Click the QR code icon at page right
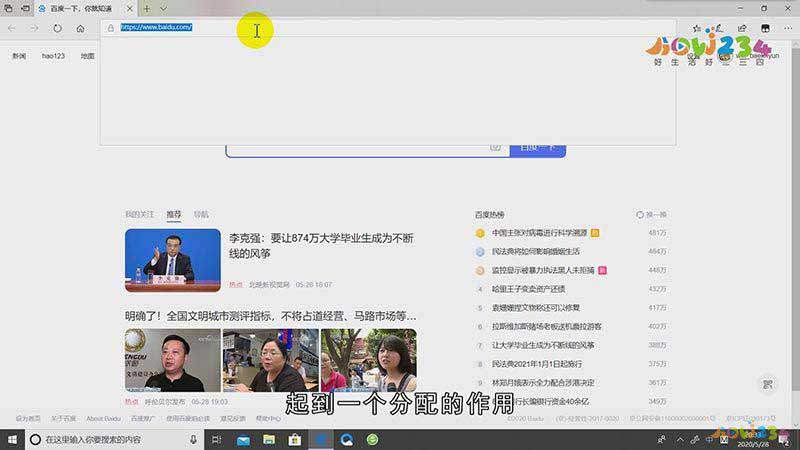Viewport: 800px width, 450px height. point(768,384)
